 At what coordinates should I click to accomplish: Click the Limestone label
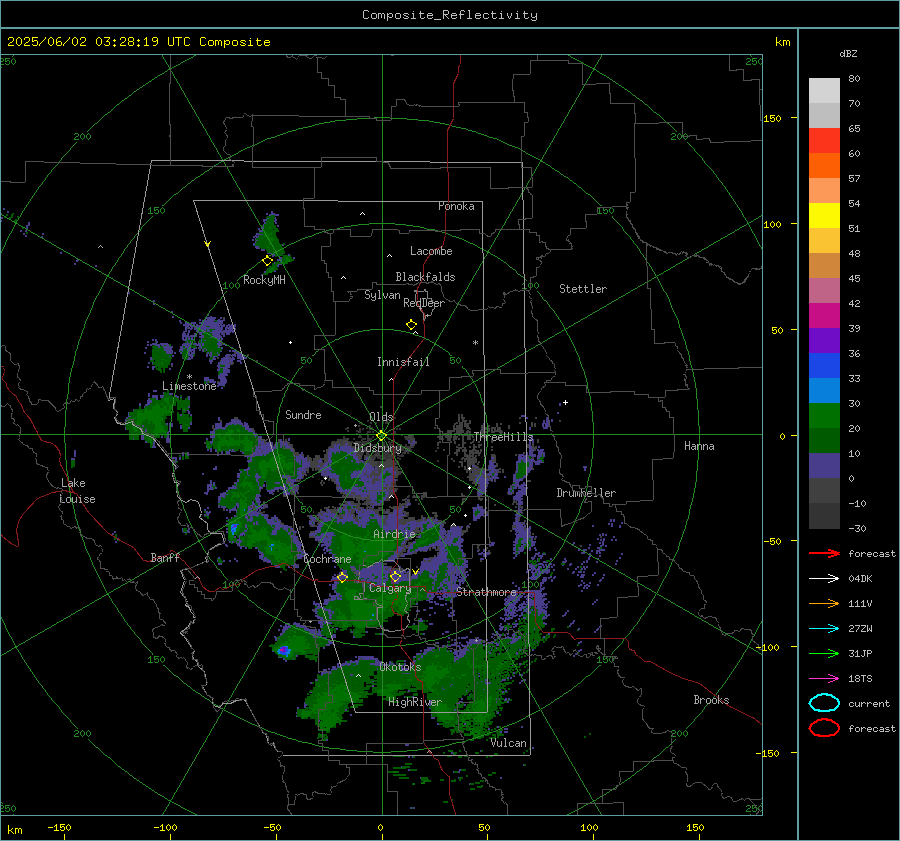(189, 386)
